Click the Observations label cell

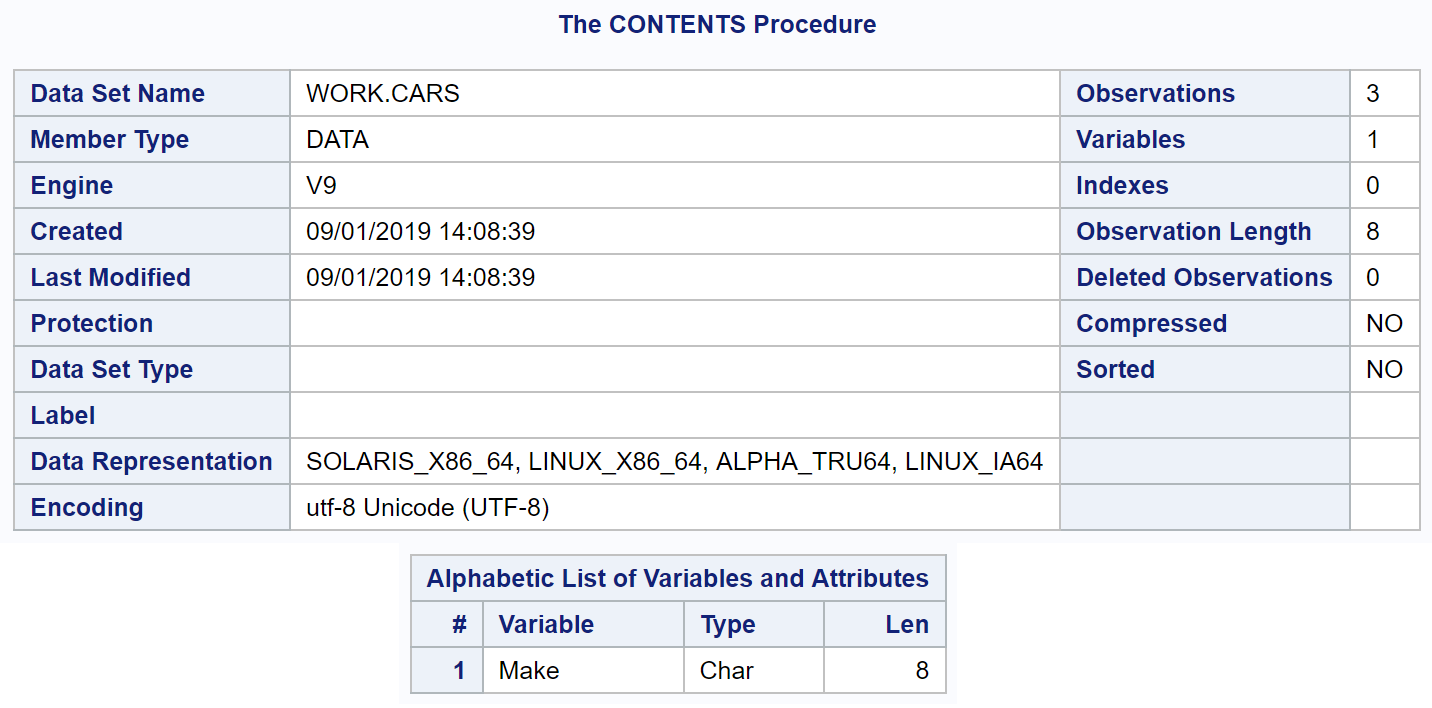coord(1205,94)
